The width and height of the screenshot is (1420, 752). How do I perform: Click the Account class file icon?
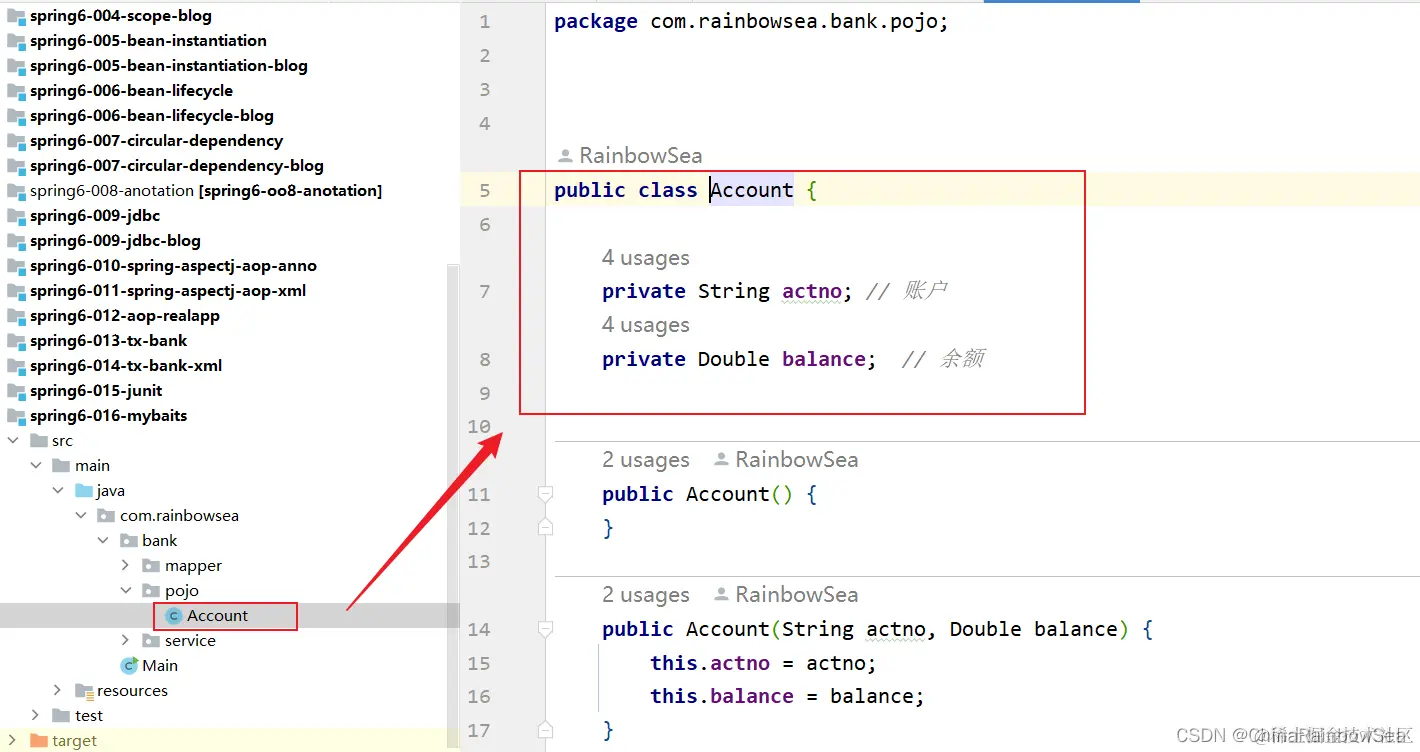[174, 616]
